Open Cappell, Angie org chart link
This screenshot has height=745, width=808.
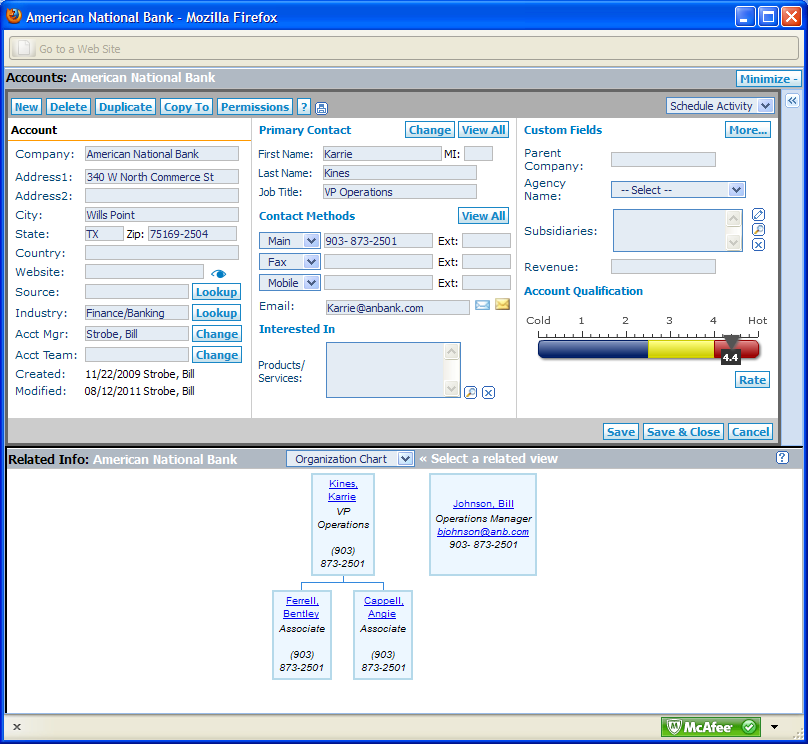[383, 607]
